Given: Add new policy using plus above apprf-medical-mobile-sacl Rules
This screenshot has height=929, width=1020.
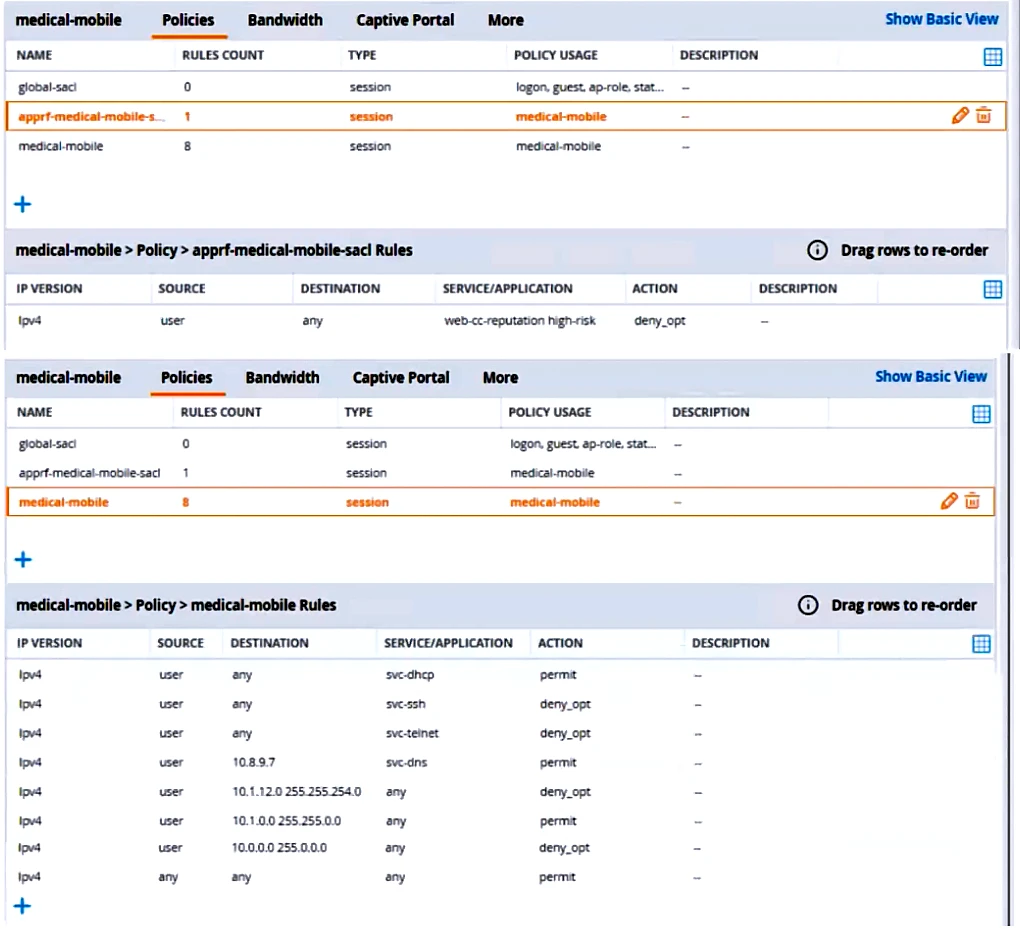Looking at the screenshot, I should click(22, 204).
